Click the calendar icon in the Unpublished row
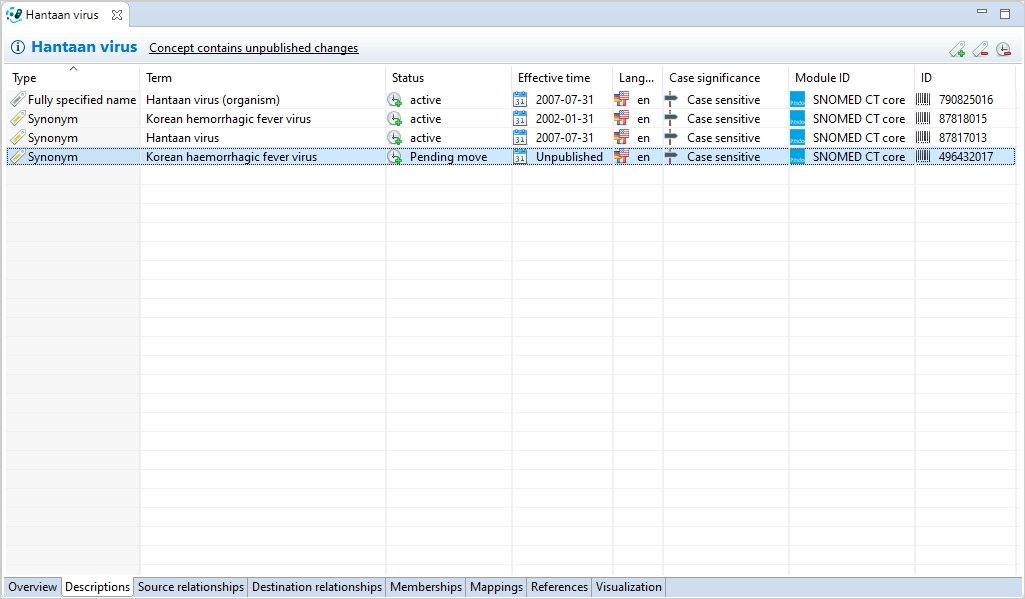Viewport: 1025px width, 599px height. [x=520, y=157]
